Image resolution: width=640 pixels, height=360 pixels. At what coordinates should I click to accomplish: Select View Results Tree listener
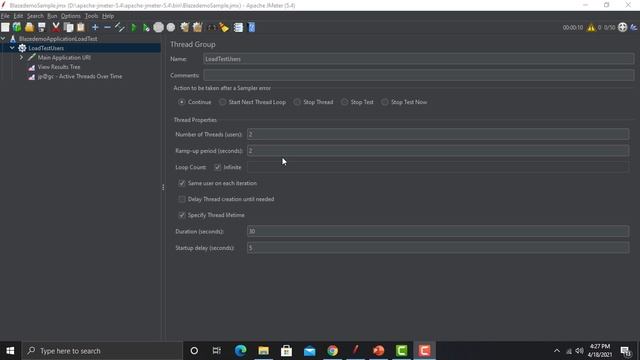tap(59, 67)
